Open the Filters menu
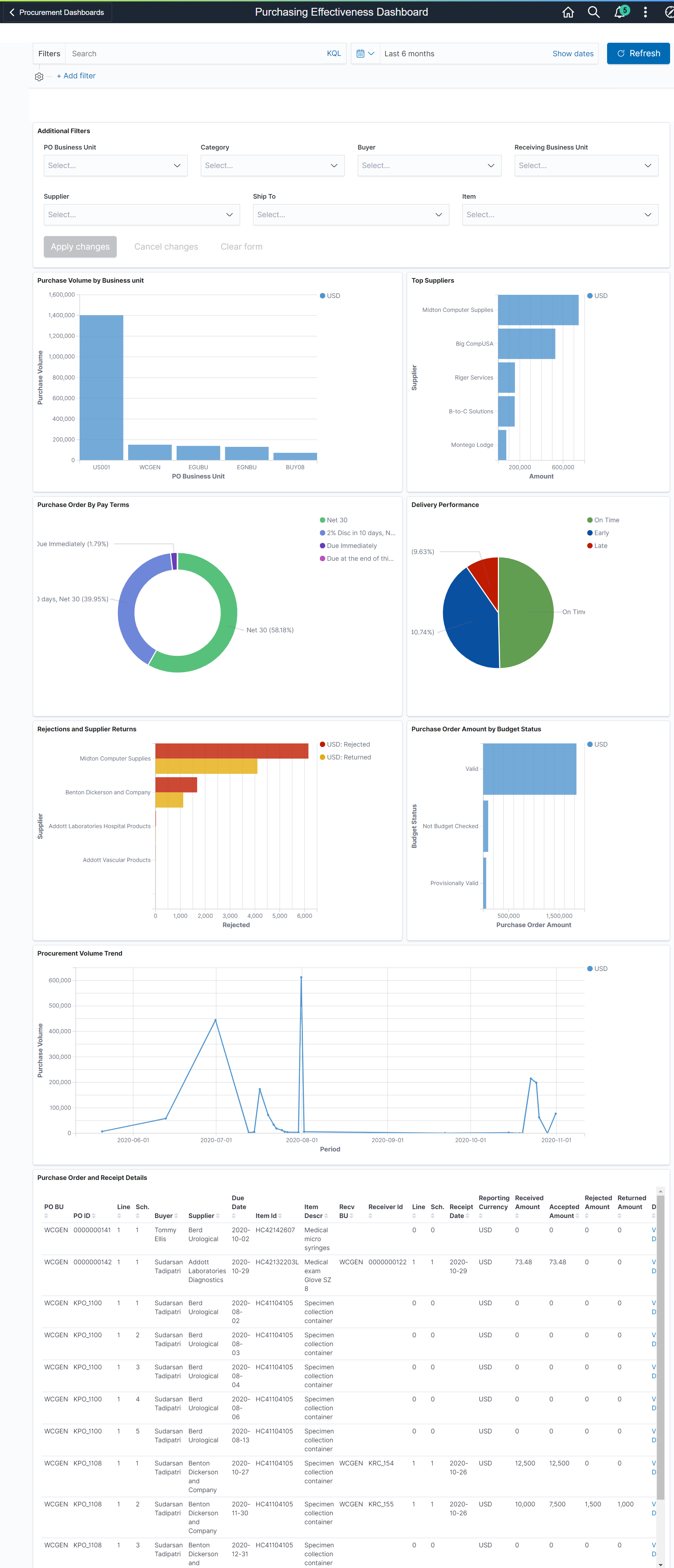 pos(49,53)
